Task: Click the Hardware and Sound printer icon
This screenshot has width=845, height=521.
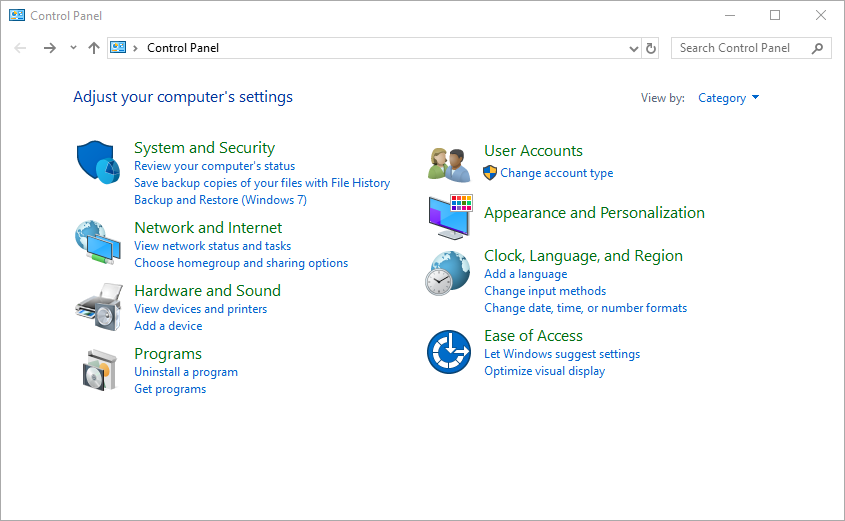Action: [x=98, y=306]
